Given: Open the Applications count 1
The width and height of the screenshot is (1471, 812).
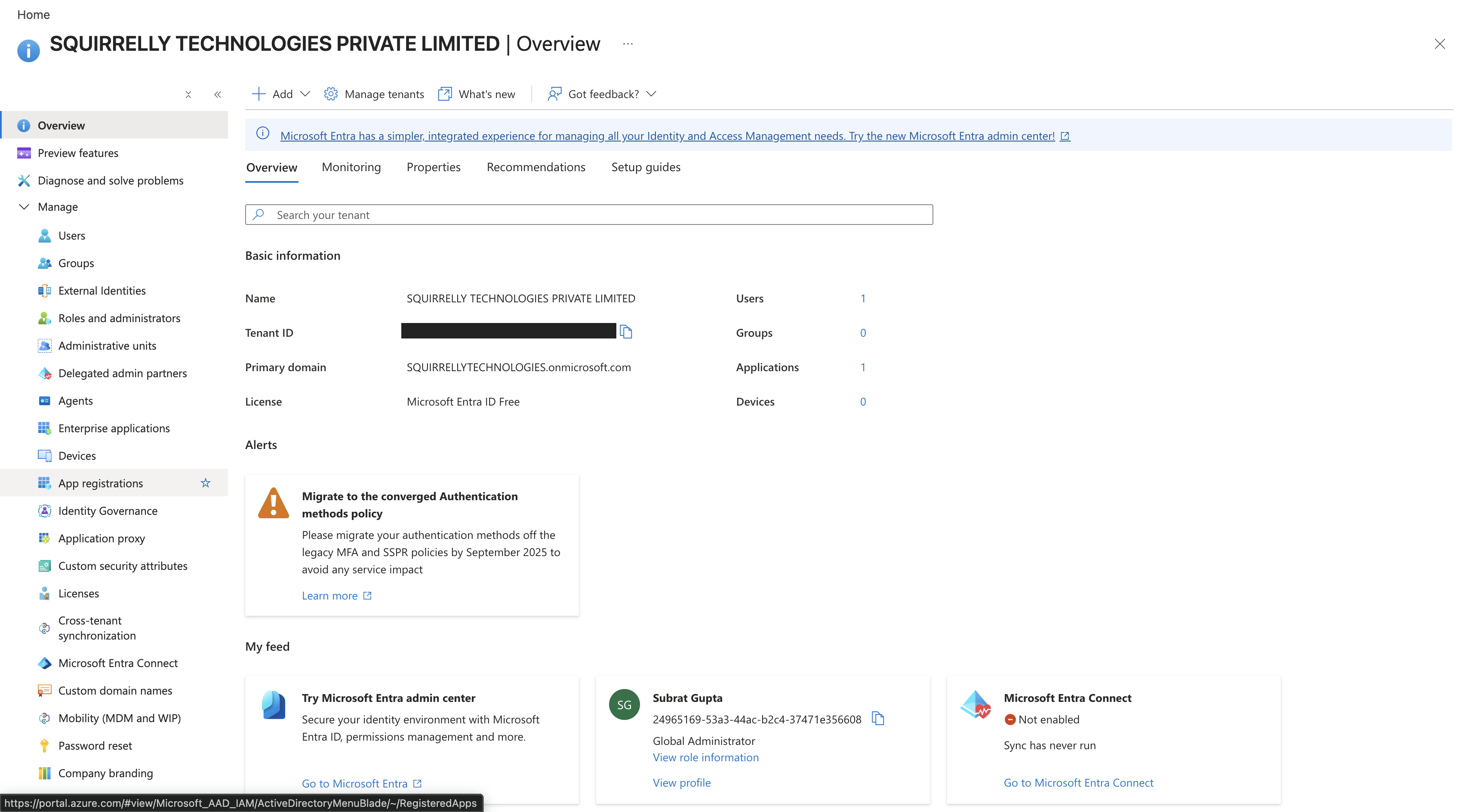Looking at the screenshot, I should coord(863,367).
